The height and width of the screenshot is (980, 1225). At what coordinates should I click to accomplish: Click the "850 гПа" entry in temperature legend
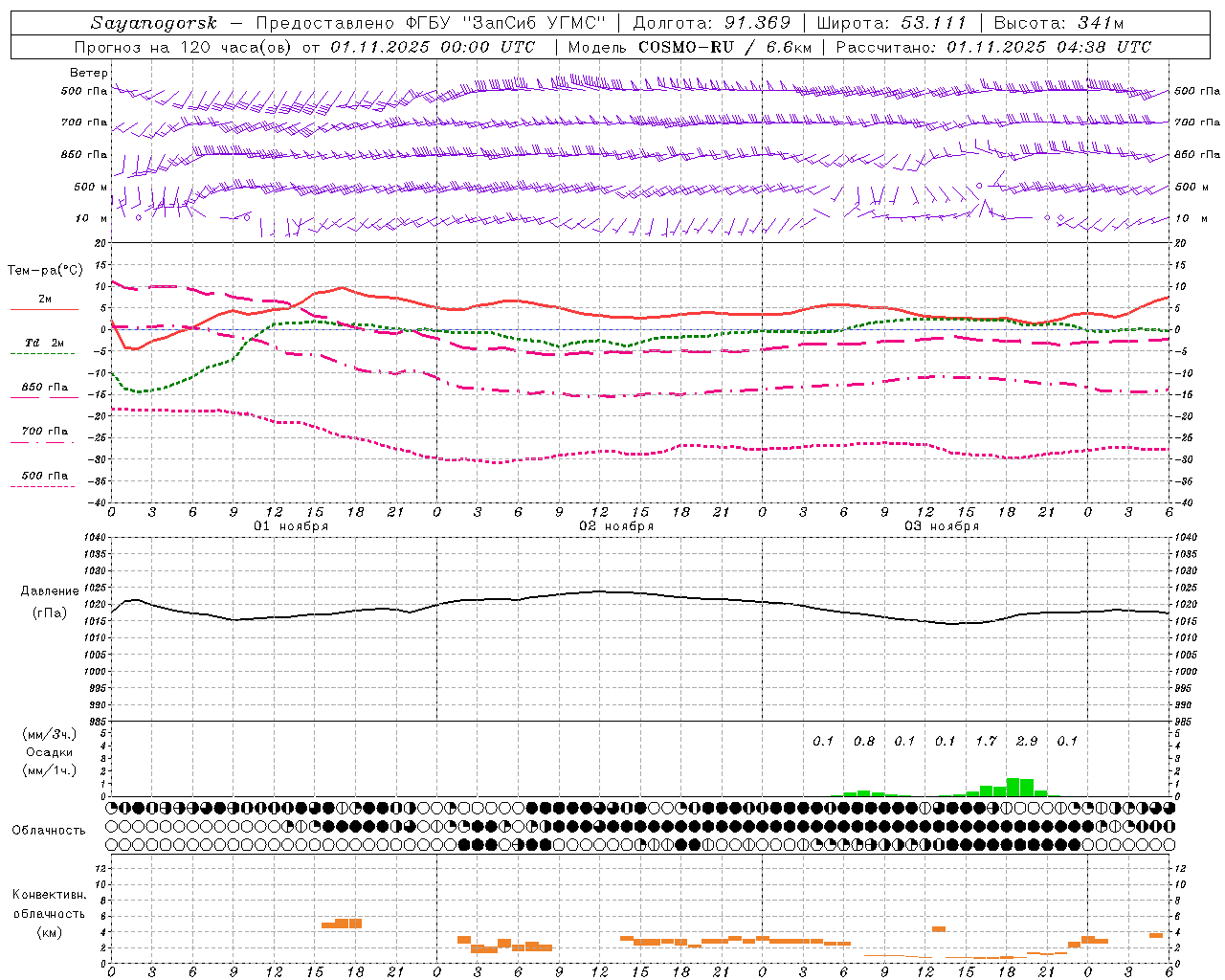click(44, 388)
